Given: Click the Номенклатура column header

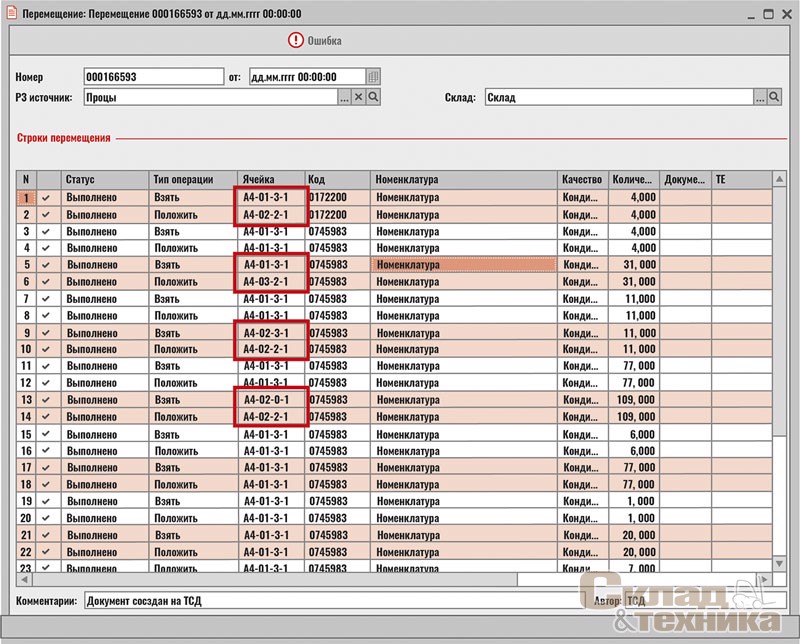Looking at the screenshot, I should (463, 180).
